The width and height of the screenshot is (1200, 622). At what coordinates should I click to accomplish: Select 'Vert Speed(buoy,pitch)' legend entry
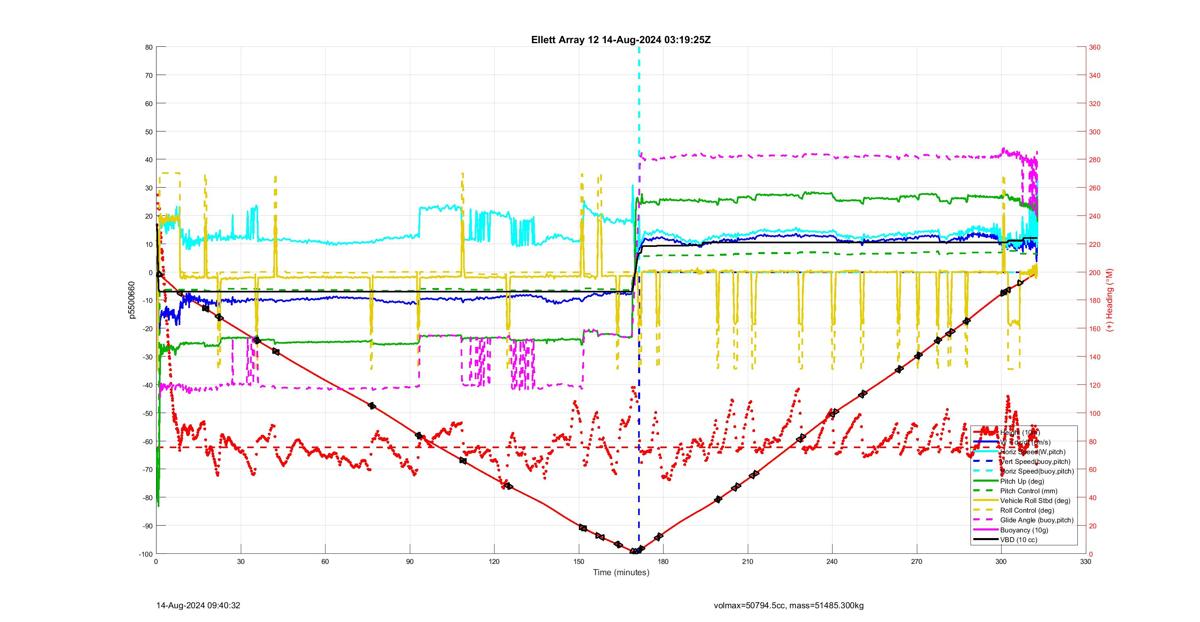[x=1035, y=461]
